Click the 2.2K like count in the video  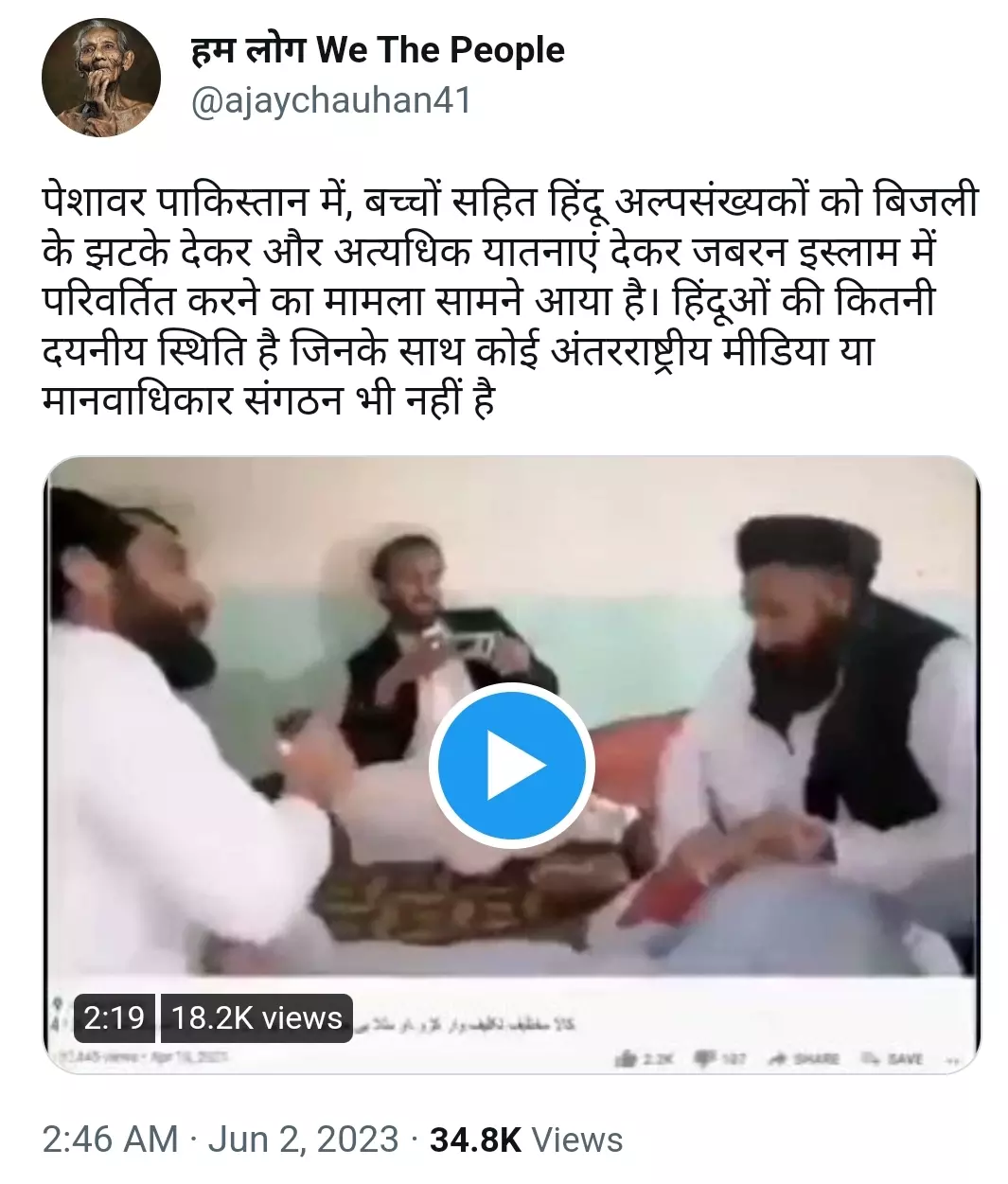[658, 1059]
